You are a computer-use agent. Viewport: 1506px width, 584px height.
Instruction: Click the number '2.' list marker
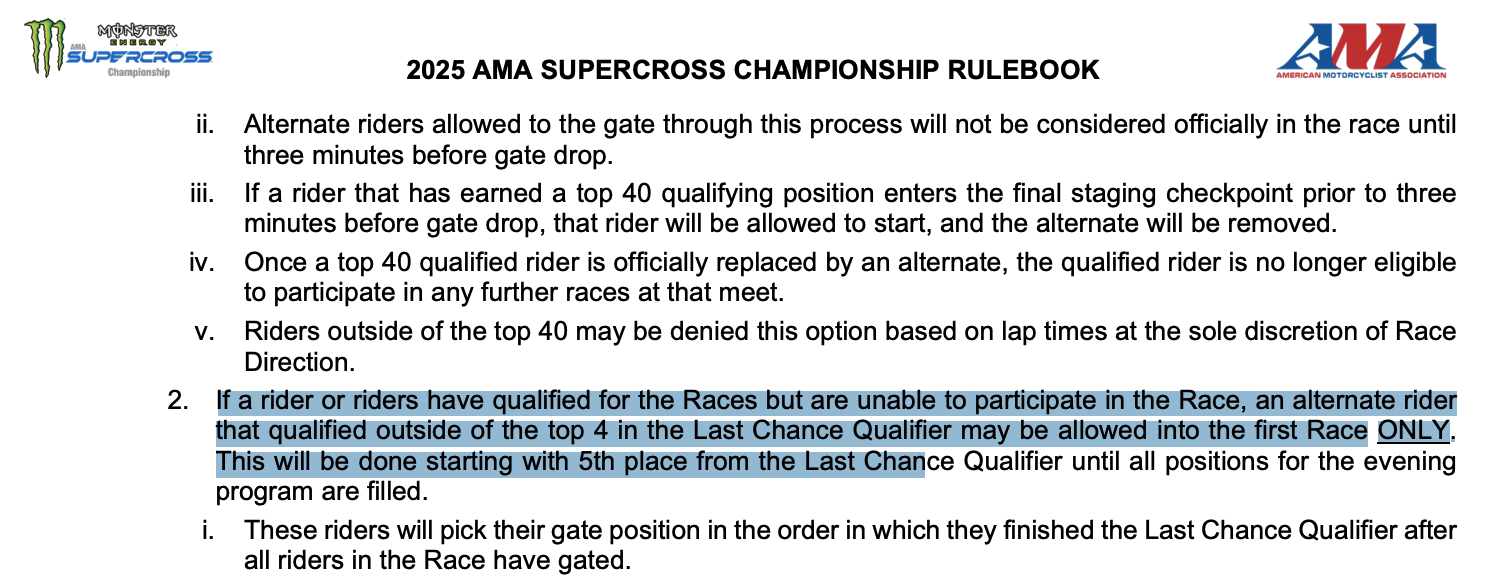pos(178,401)
